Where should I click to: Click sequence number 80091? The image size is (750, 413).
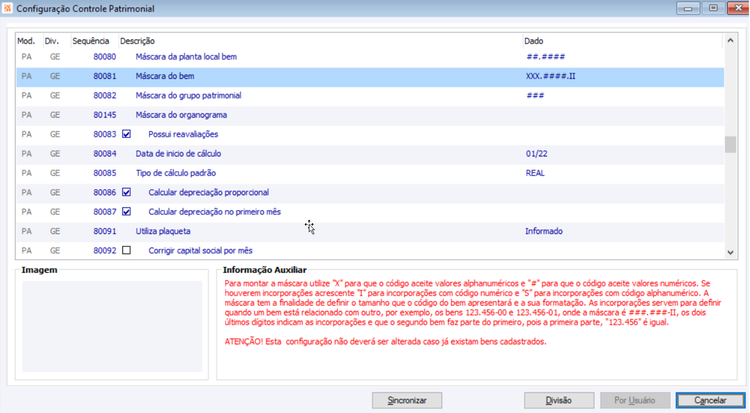click(x=105, y=231)
